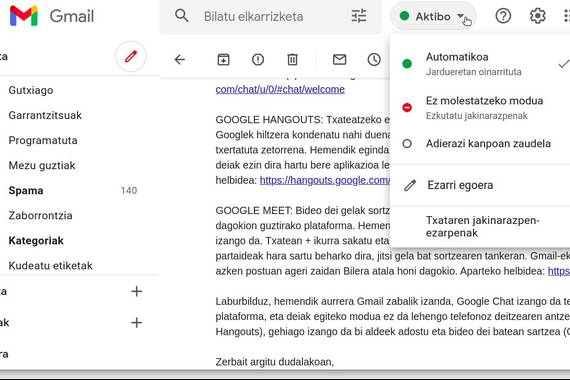The width and height of the screenshot is (570, 380).
Task: Open Kudeatu etiketak
Action: [x=51, y=266]
